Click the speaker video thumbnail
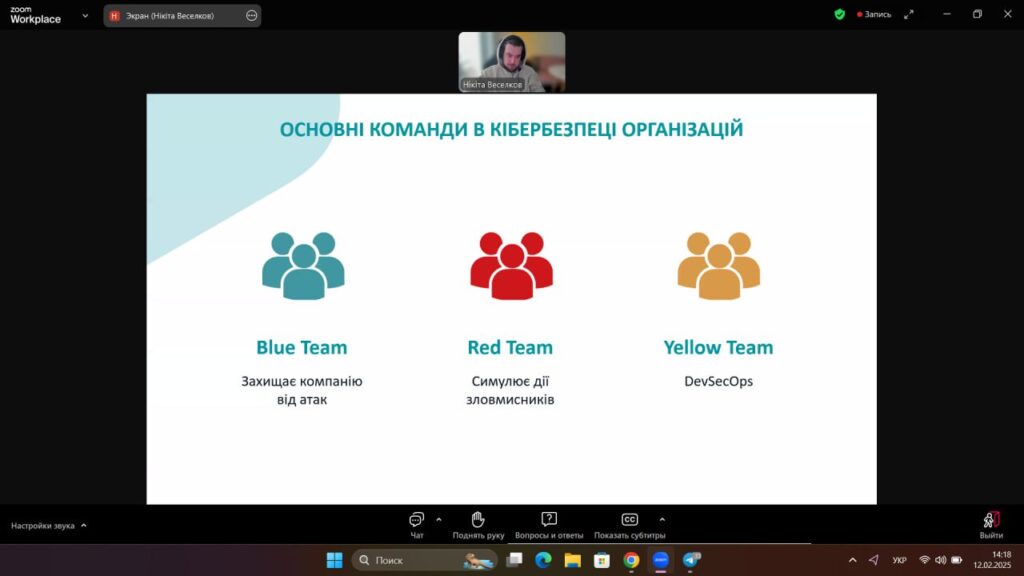The image size is (1024, 576). tap(511, 61)
